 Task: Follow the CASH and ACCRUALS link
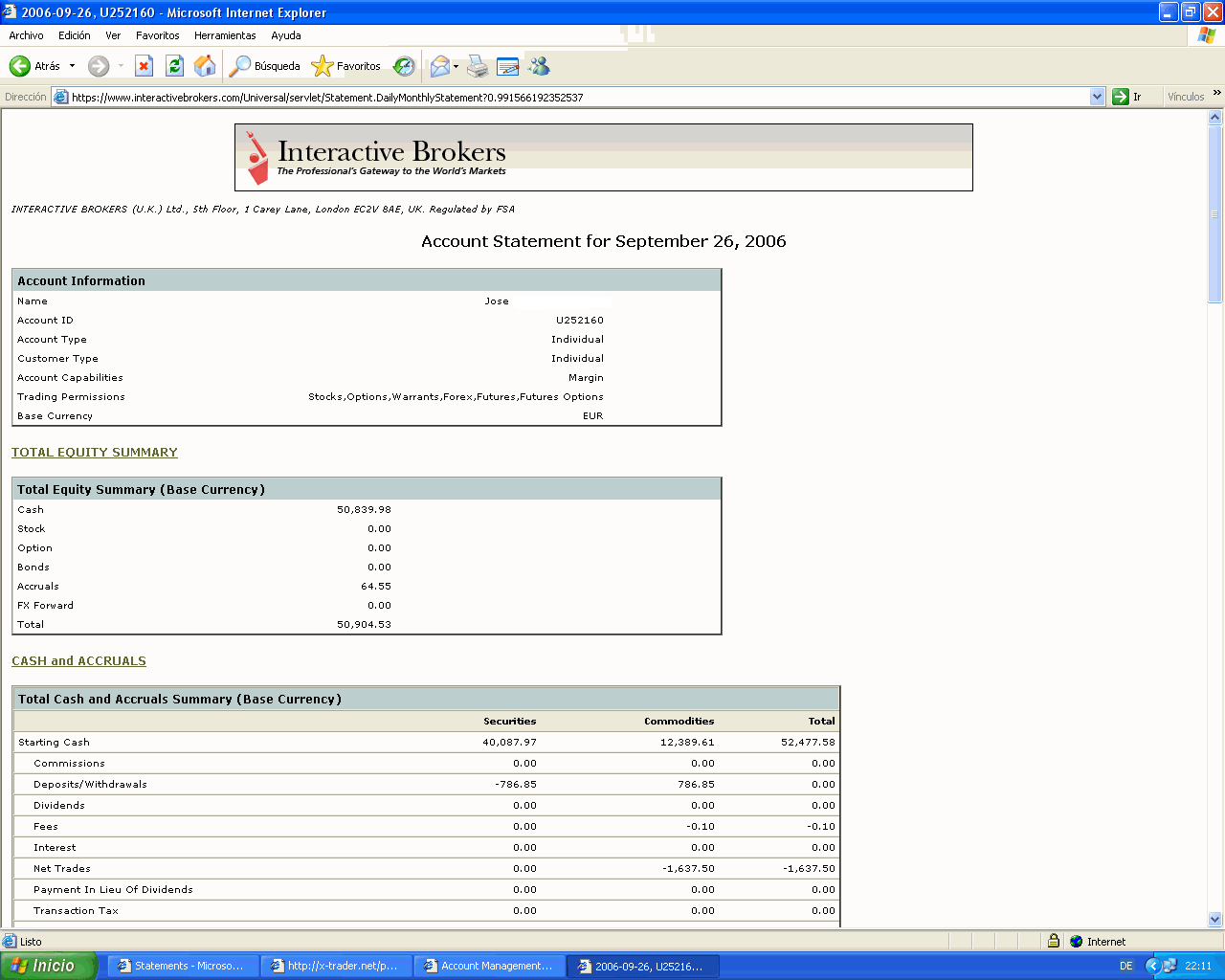tap(78, 661)
